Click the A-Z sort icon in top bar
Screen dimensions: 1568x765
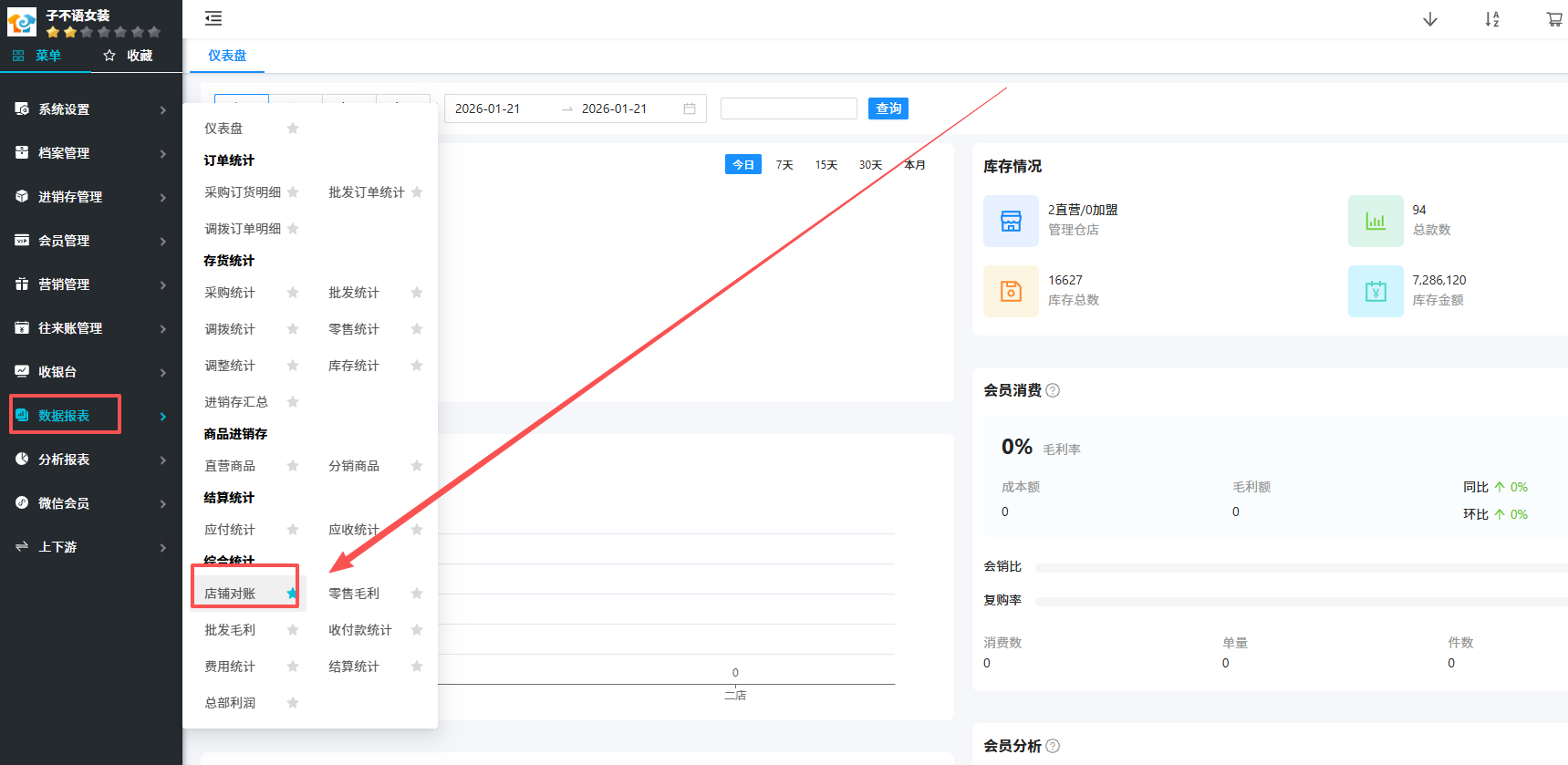pos(1492,19)
